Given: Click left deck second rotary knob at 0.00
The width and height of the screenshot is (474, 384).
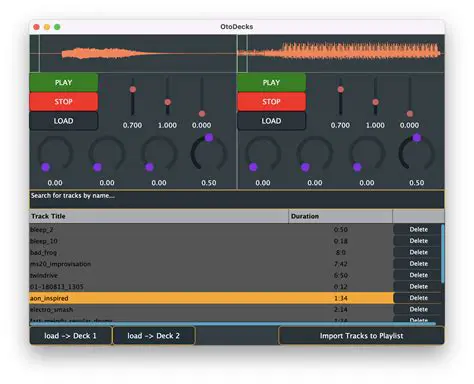Looking at the screenshot, I should click(107, 153).
